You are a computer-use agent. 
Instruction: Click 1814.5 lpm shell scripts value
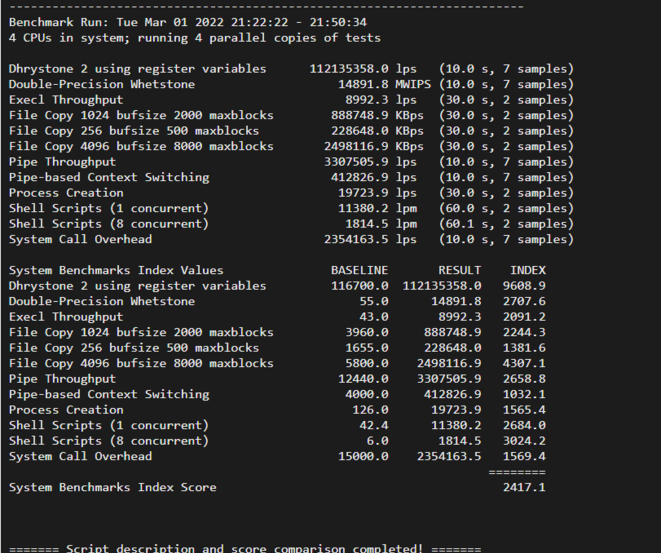point(381,224)
